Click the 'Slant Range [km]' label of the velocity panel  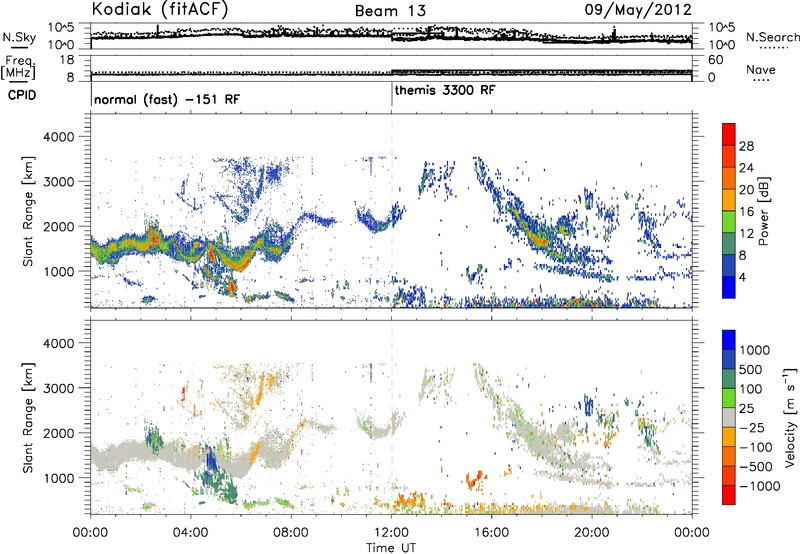[28, 417]
